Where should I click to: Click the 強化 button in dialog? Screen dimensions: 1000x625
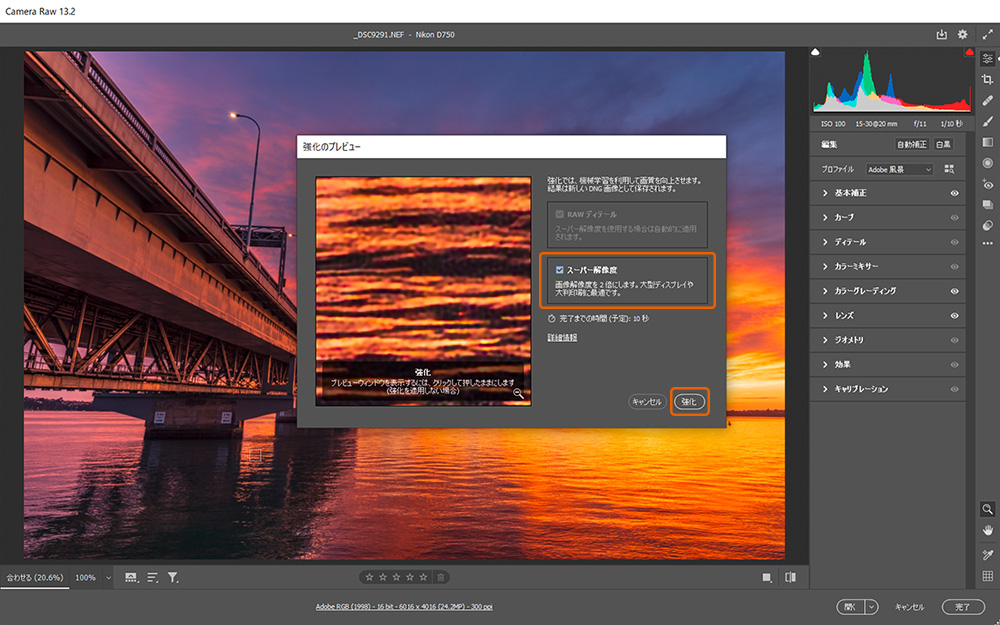(689, 402)
